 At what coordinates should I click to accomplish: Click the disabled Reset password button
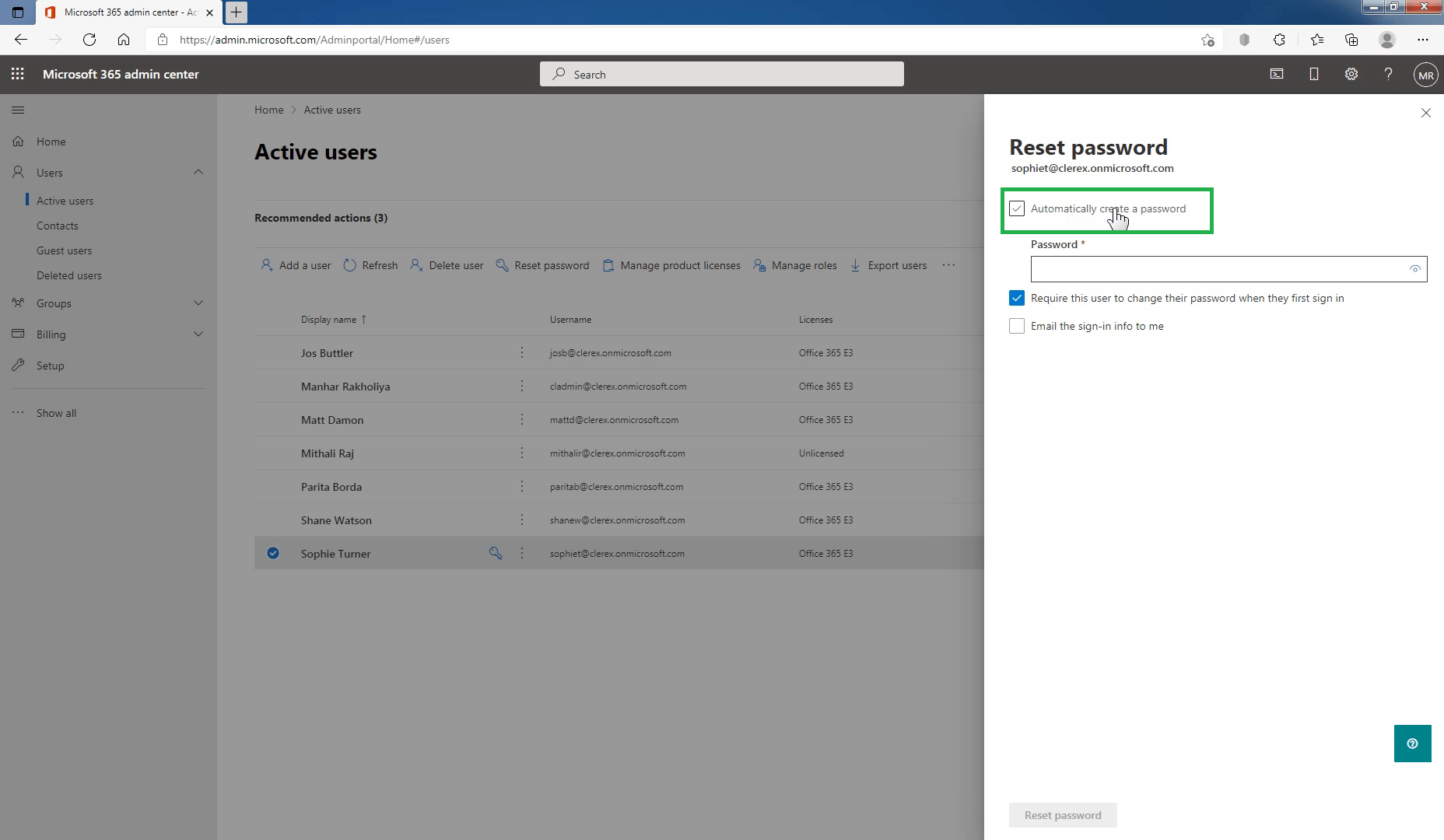click(x=1063, y=815)
